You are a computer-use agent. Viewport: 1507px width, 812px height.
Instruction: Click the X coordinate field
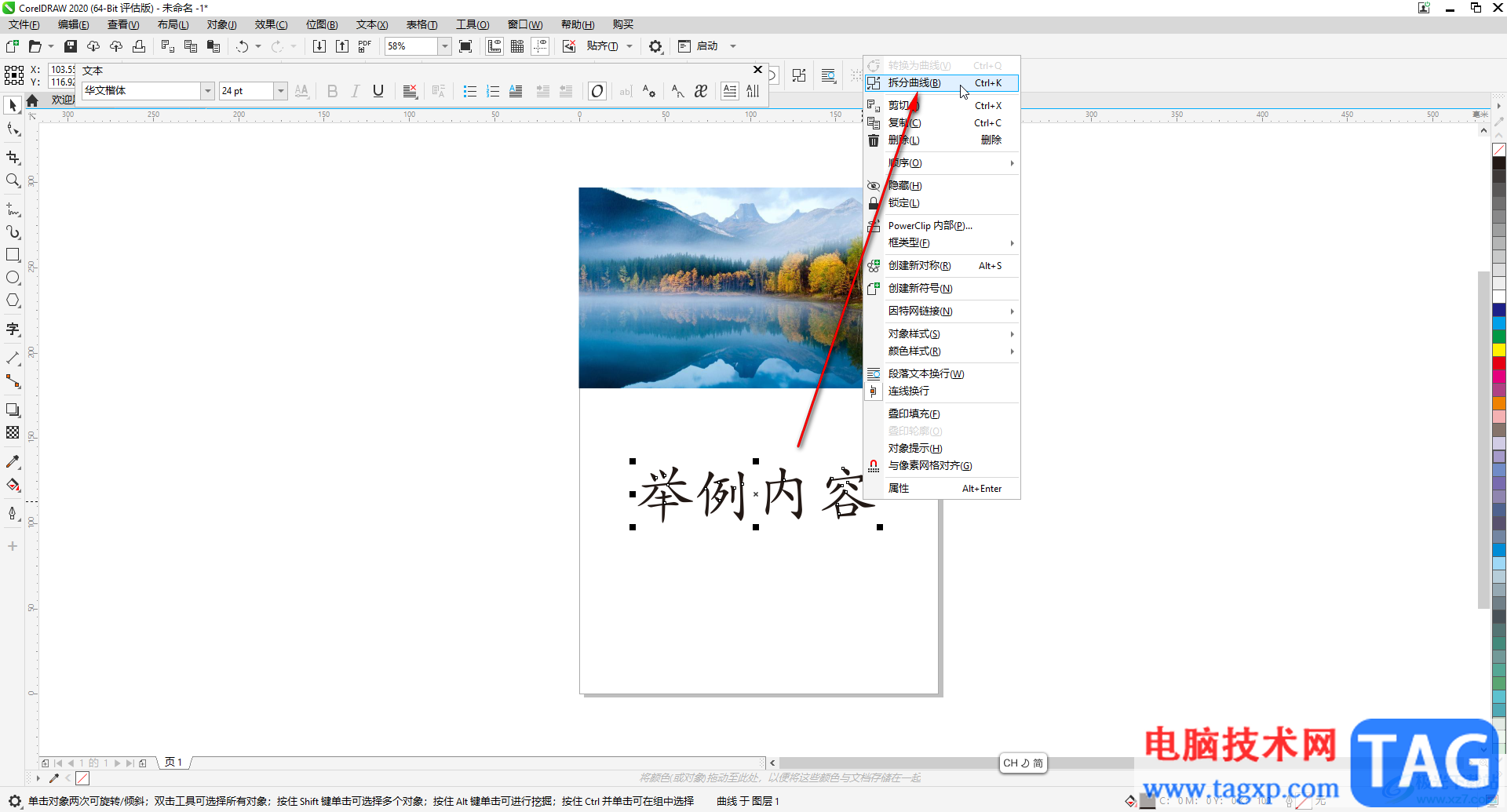62,70
